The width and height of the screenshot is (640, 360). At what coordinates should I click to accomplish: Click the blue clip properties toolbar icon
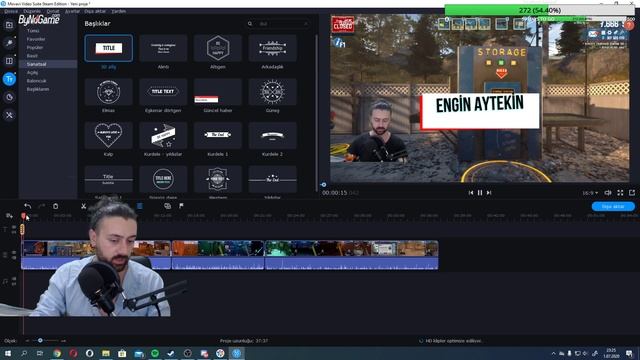[140, 206]
